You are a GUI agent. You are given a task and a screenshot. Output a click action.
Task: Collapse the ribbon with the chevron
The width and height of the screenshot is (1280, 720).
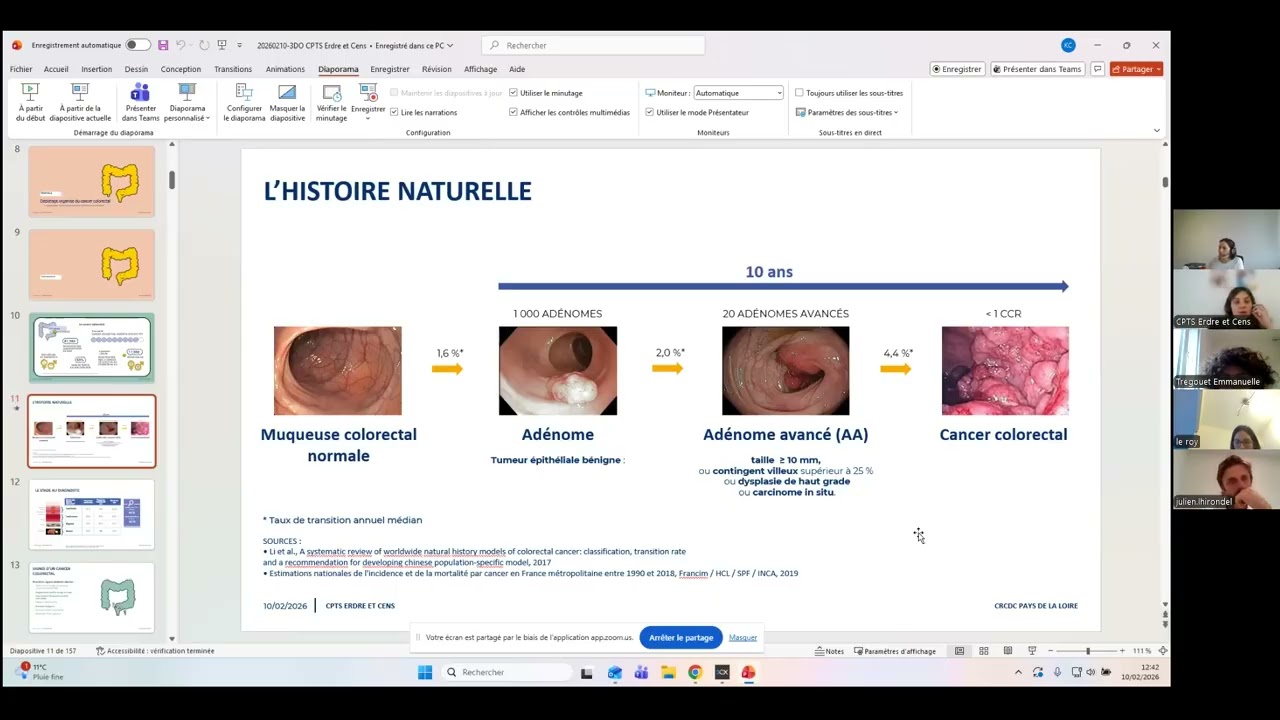(x=1157, y=131)
